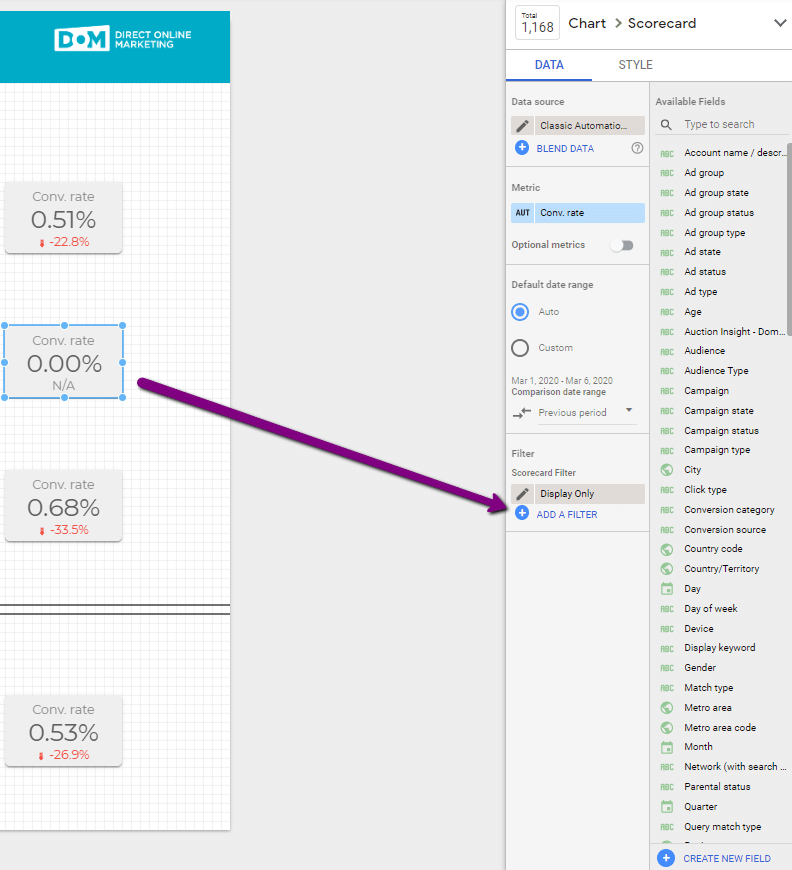Open the Classic Automation data source chip

589,125
